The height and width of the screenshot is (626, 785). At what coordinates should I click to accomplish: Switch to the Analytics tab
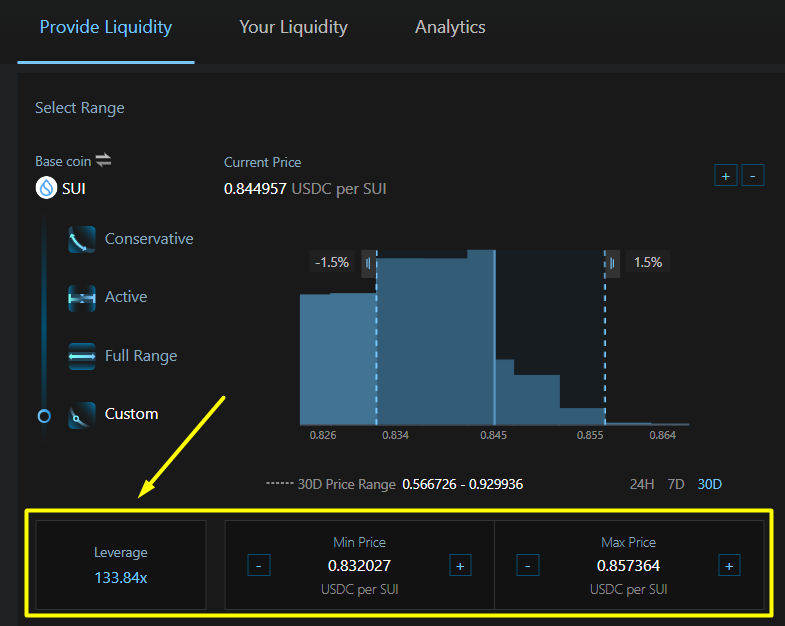click(450, 27)
